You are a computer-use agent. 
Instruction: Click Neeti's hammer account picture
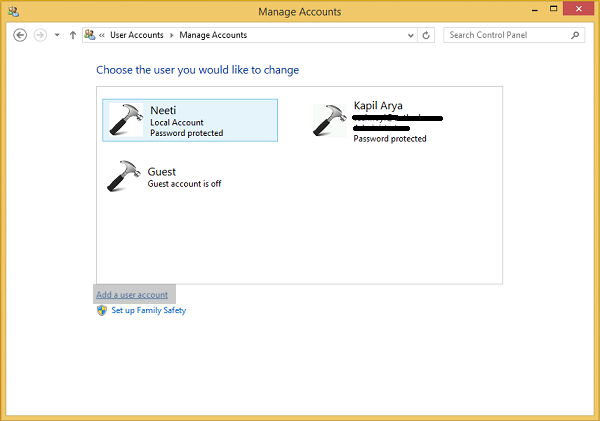(126, 120)
